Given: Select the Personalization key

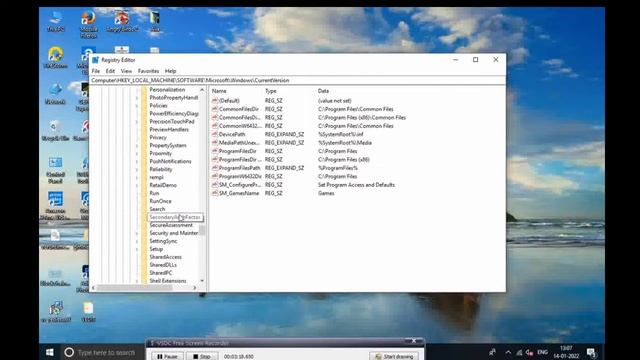Looking at the screenshot, I should point(167,90).
